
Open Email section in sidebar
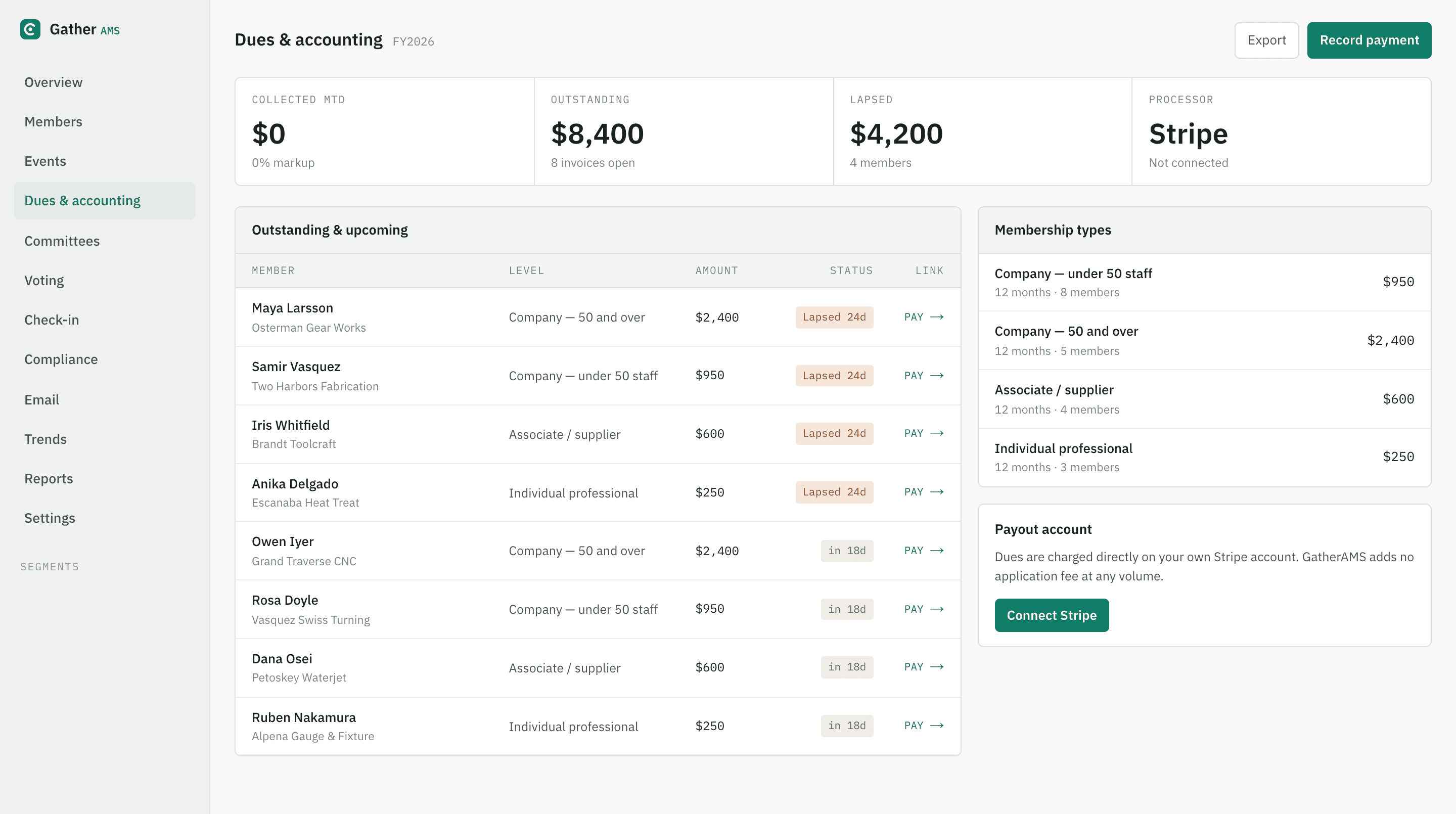[105, 399]
